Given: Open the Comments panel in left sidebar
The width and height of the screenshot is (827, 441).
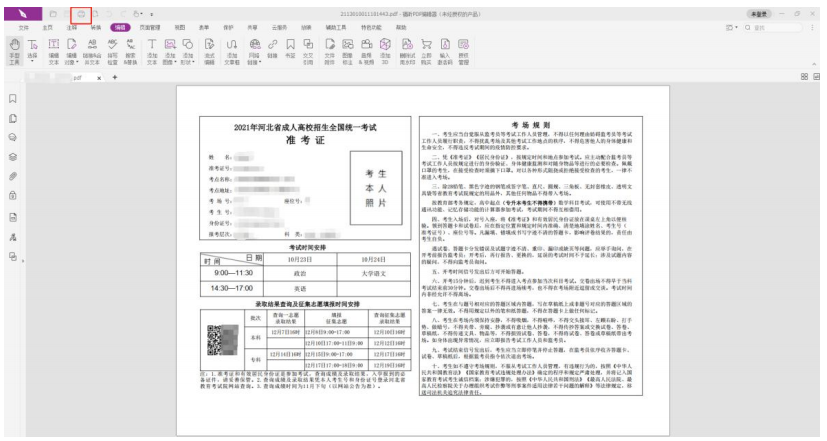Looking at the screenshot, I should 13,138.
